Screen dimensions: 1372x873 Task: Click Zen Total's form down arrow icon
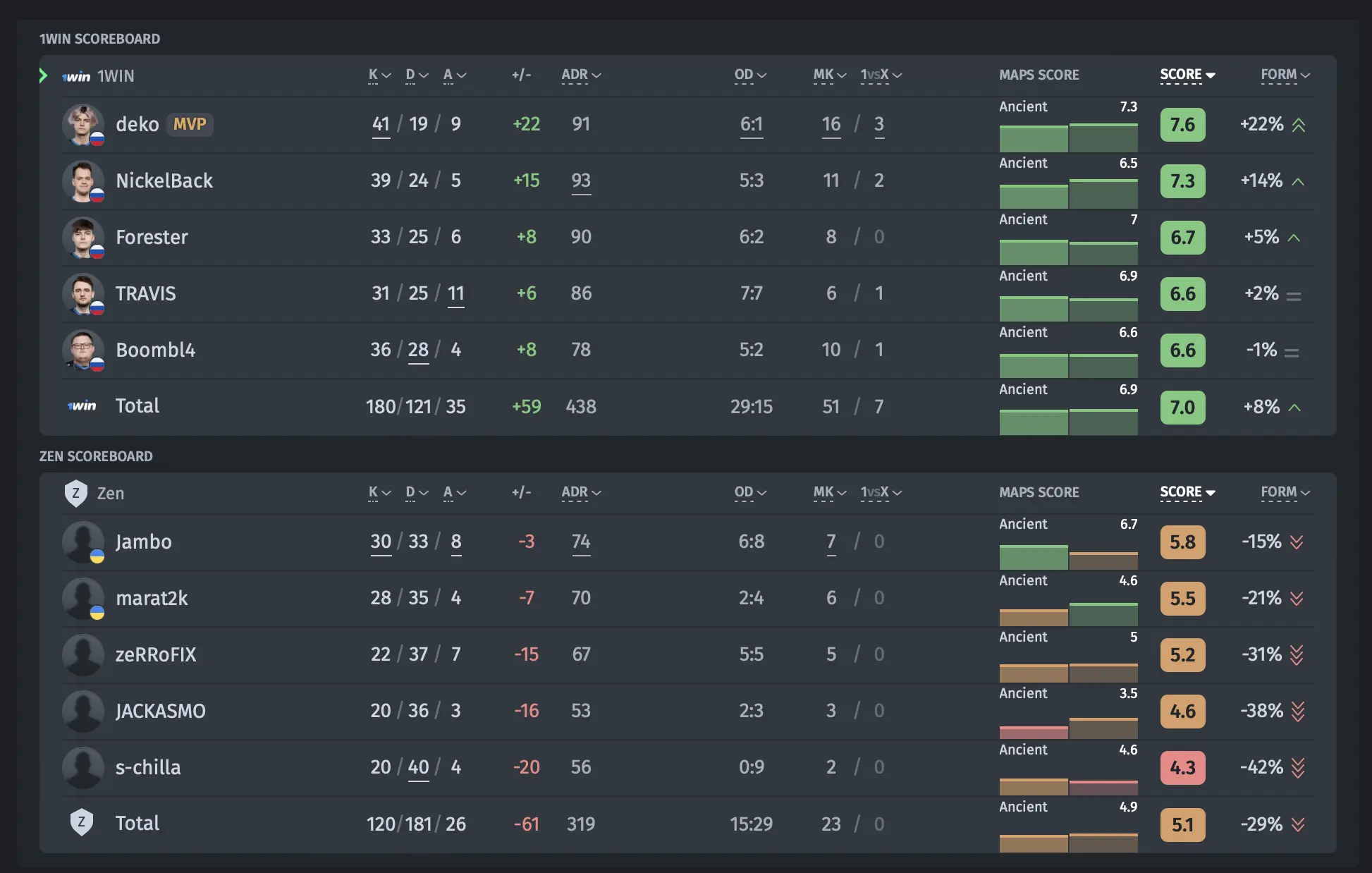point(1298,824)
